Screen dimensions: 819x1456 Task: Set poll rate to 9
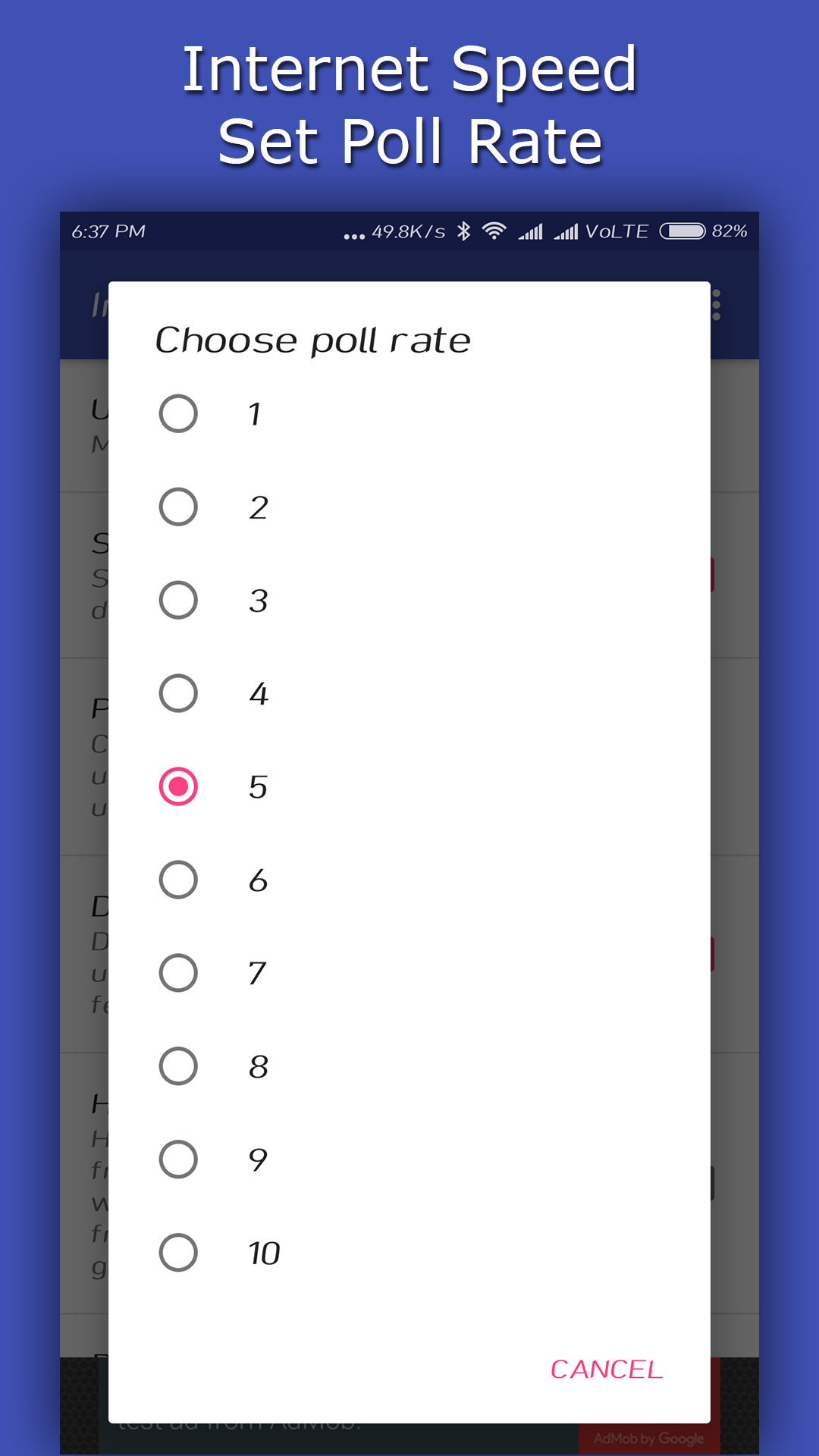[178, 1159]
